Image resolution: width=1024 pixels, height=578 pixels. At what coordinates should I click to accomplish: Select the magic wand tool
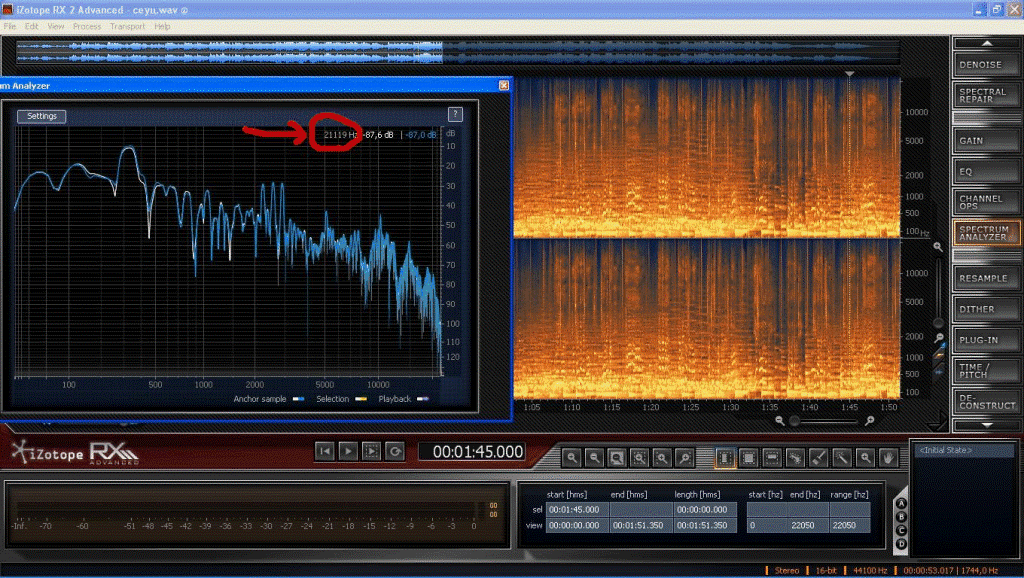click(842, 458)
